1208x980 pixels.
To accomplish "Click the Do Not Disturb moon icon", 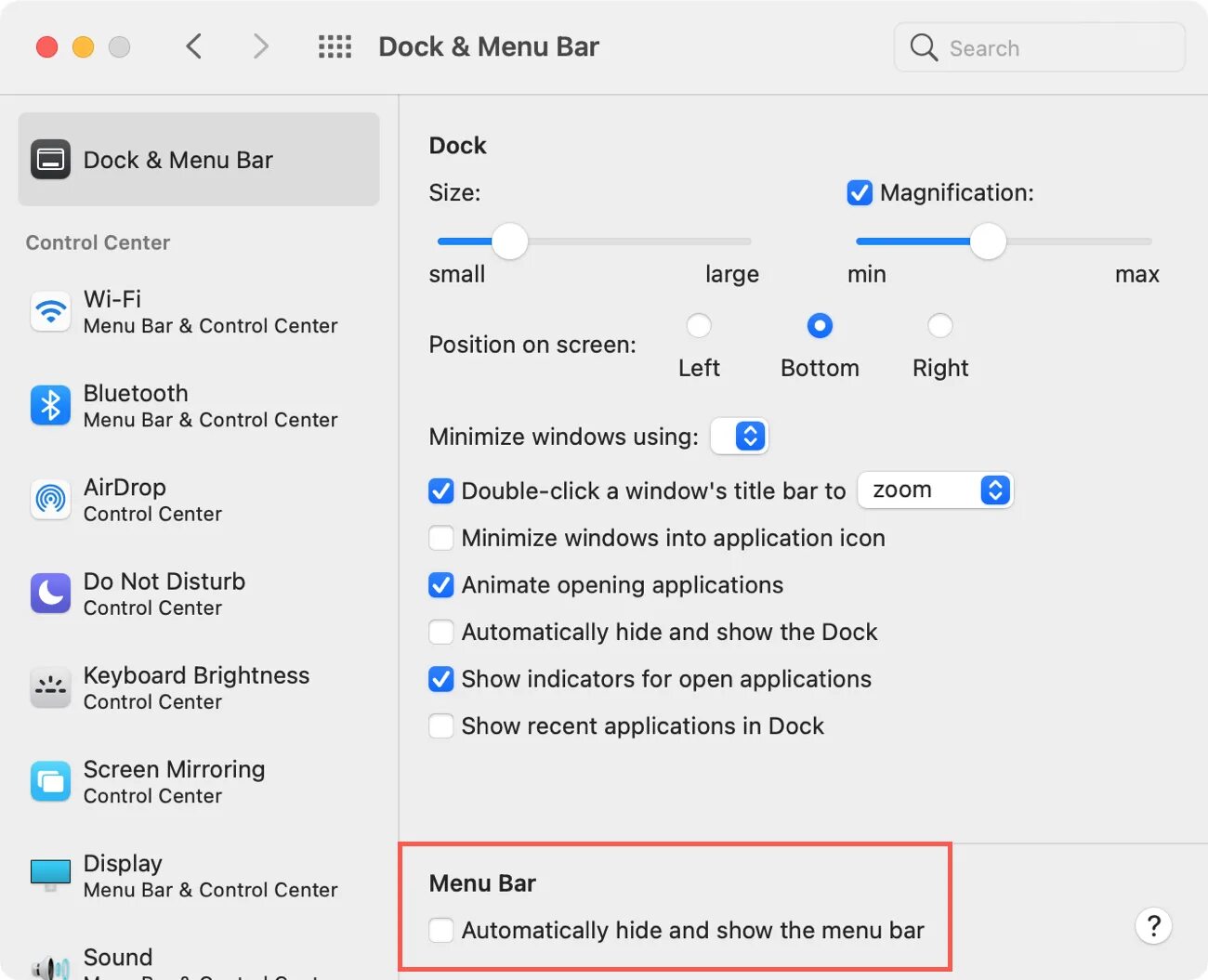I will [50, 594].
